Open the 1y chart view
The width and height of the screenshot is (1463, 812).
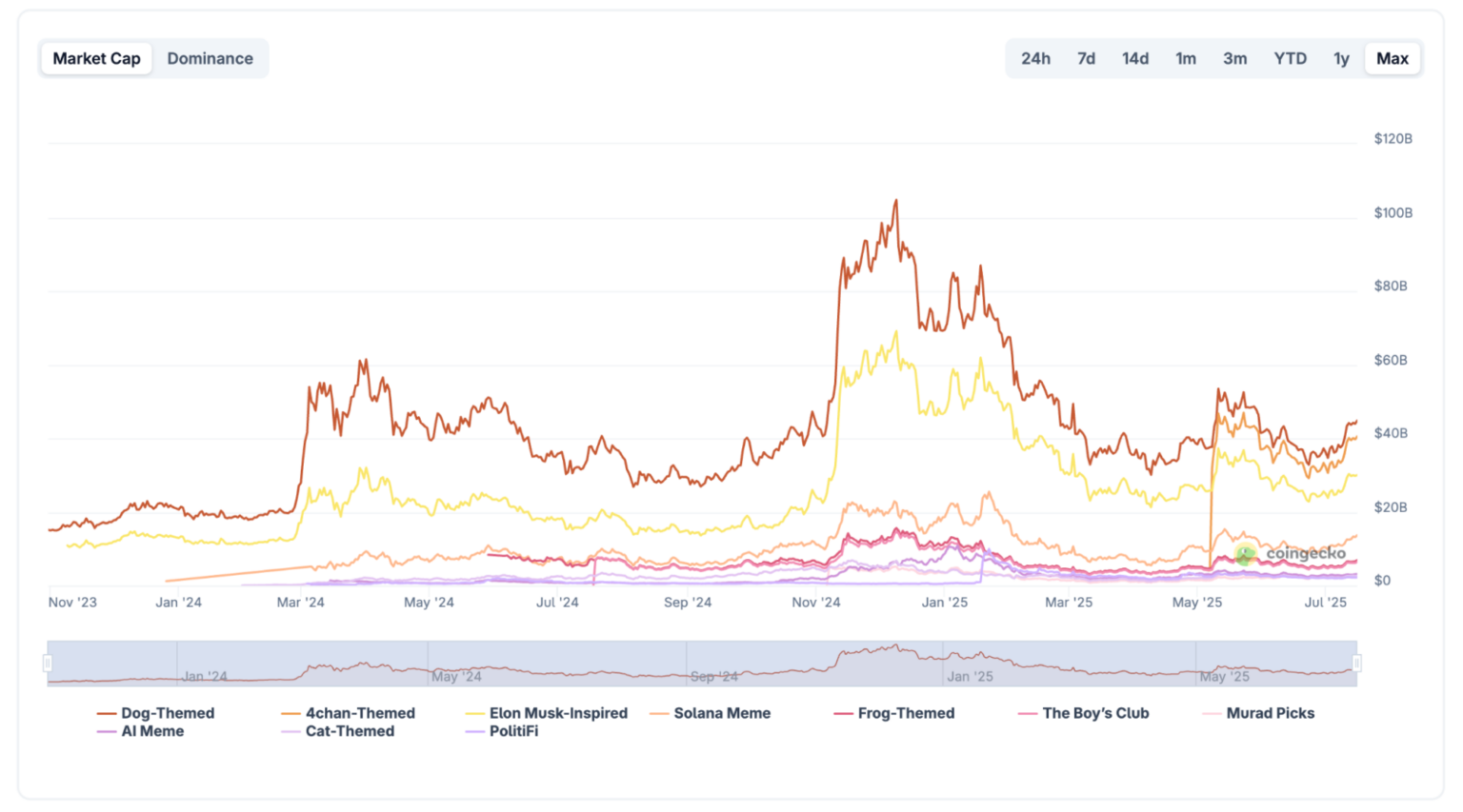coord(1342,58)
